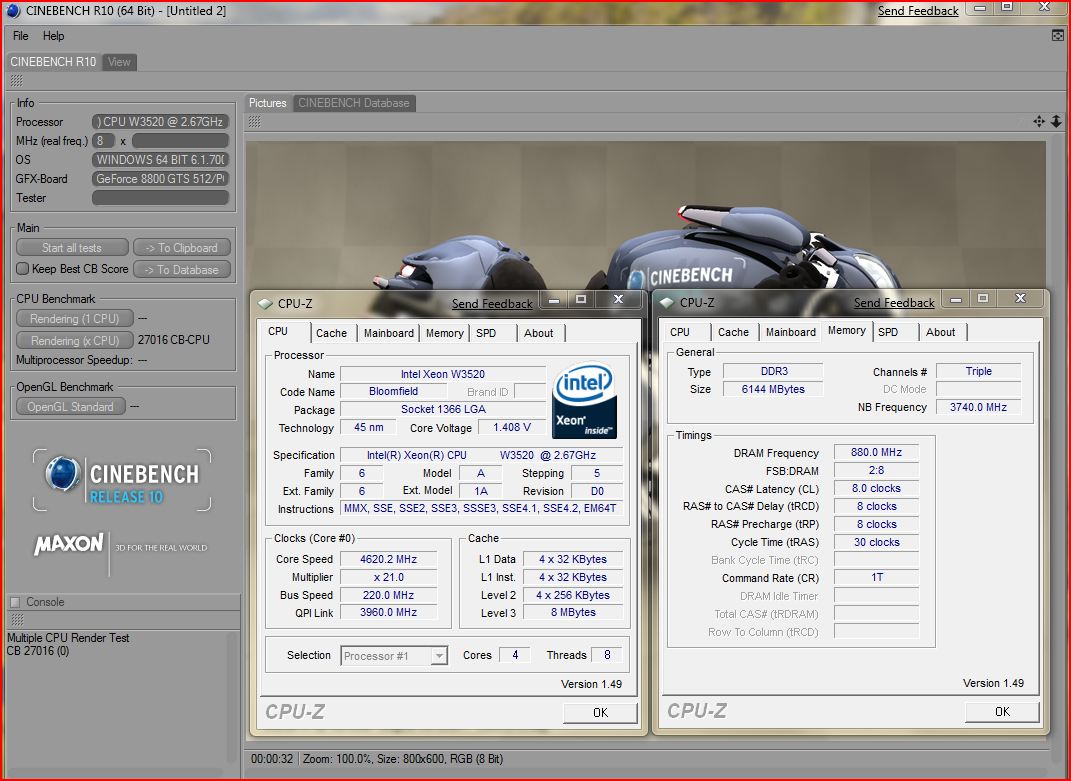Click the 27016 CB-CPU score text
The width and height of the screenshot is (1071, 781).
pyautogui.click(x=173, y=340)
